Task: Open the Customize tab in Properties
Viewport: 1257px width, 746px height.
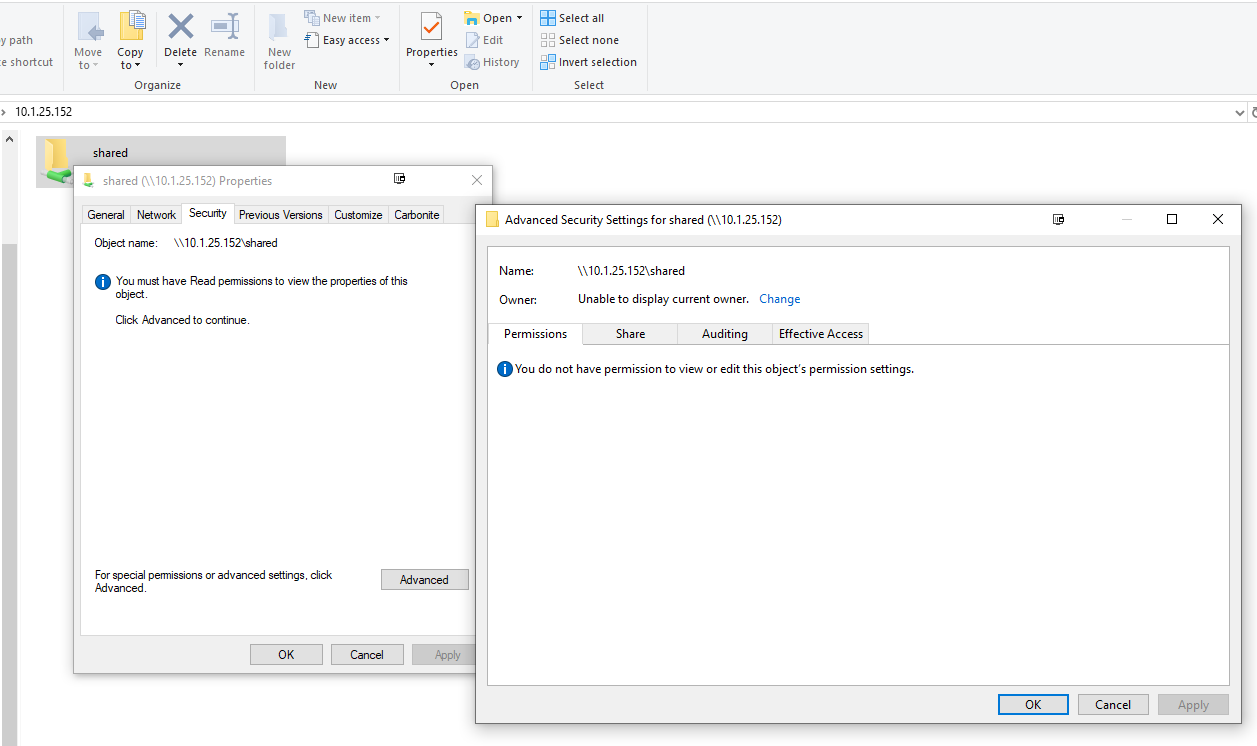Action: 358,215
